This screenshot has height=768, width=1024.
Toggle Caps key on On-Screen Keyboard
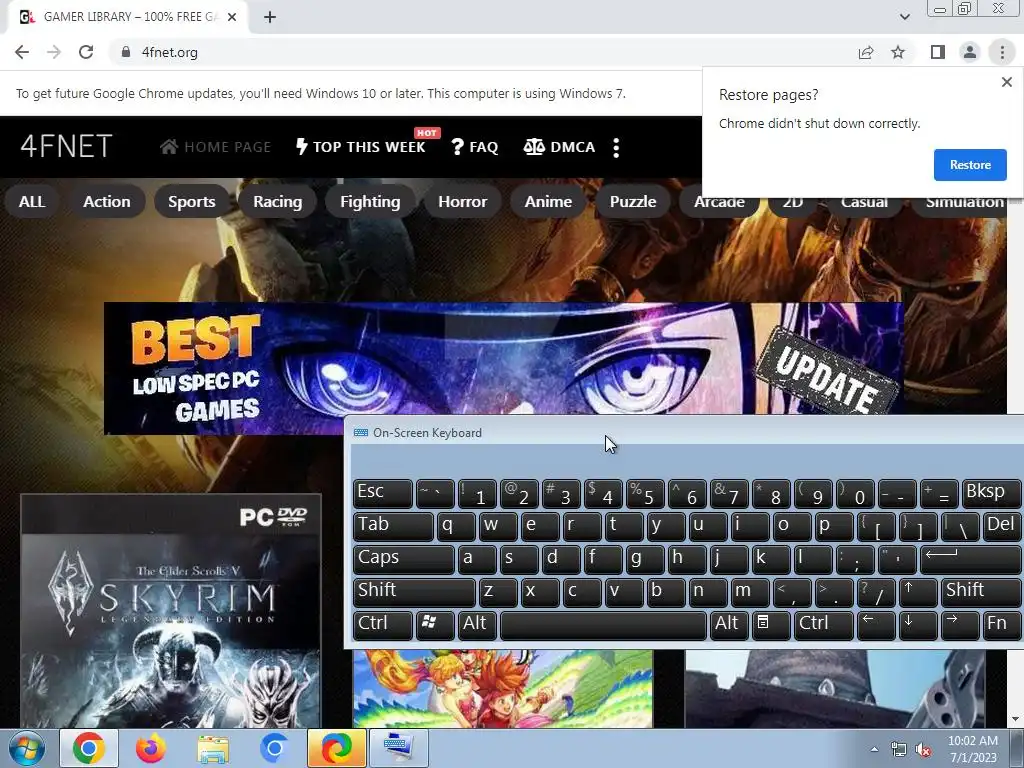[x=404, y=558]
